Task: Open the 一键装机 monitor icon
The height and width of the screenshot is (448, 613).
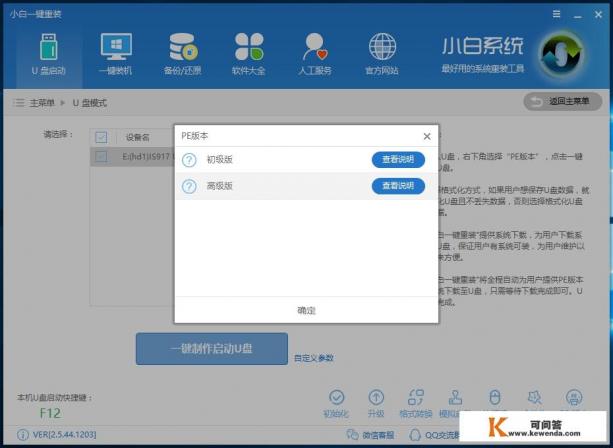Action: coord(116,47)
